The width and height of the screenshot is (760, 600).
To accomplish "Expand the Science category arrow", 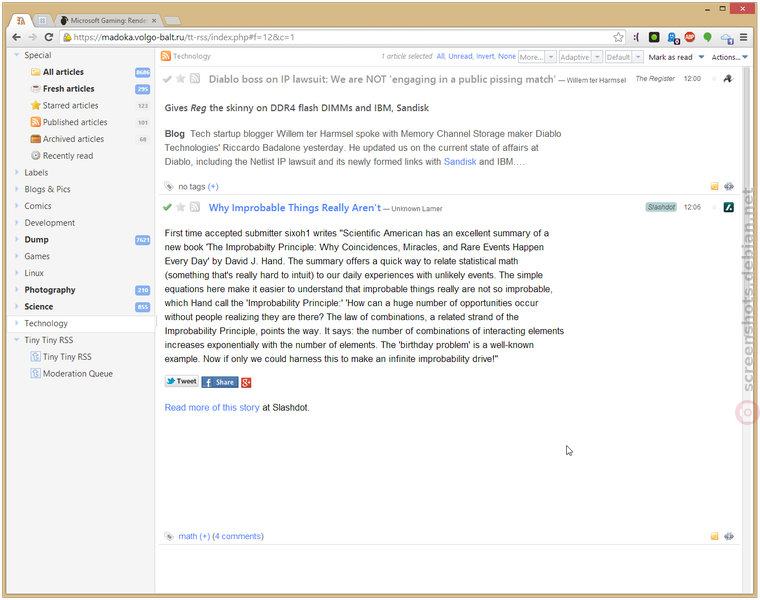I will [16, 306].
